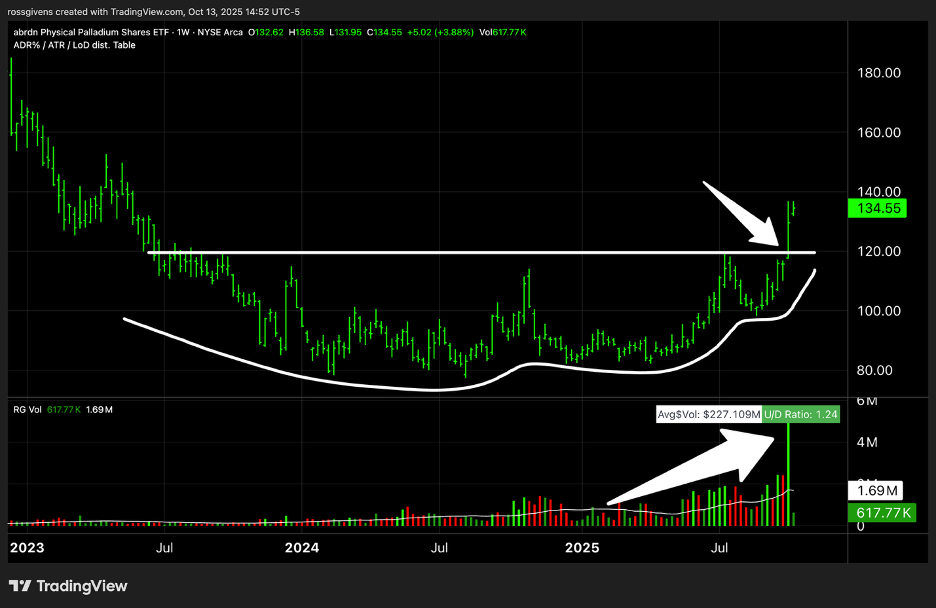The width and height of the screenshot is (936, 608).
Task: Click the 2024 label on the time axis
Action: (301, 548)
